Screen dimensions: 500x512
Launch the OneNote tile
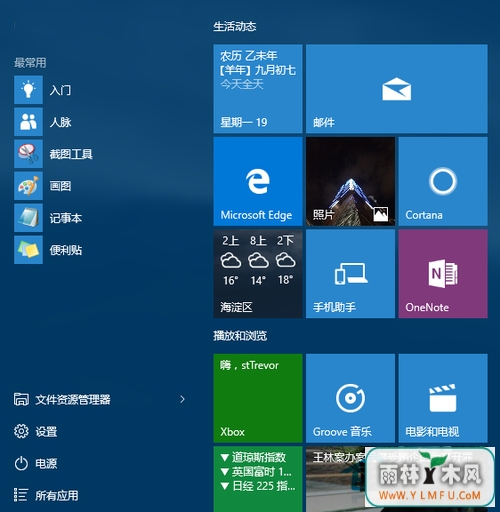(x=443, y=274)
